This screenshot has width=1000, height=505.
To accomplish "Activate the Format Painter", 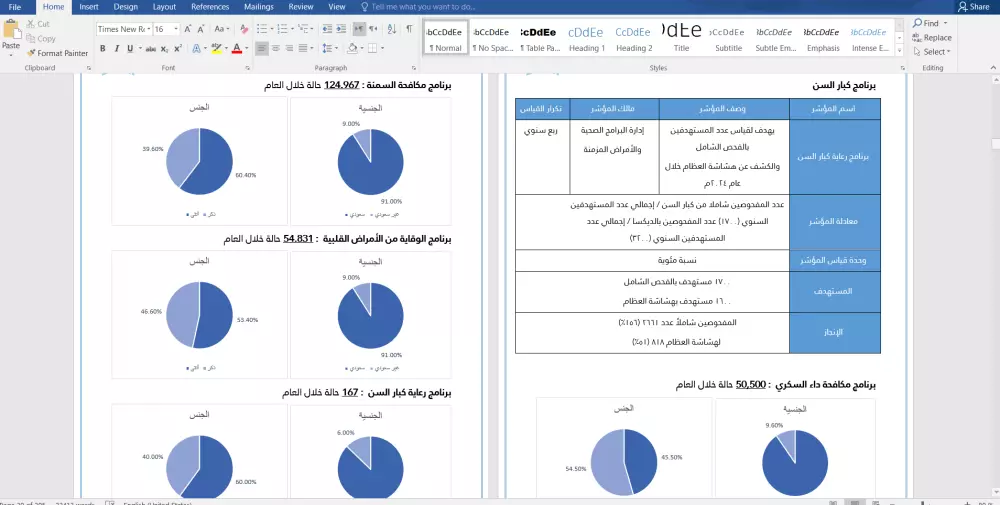I will coord(57,53).
